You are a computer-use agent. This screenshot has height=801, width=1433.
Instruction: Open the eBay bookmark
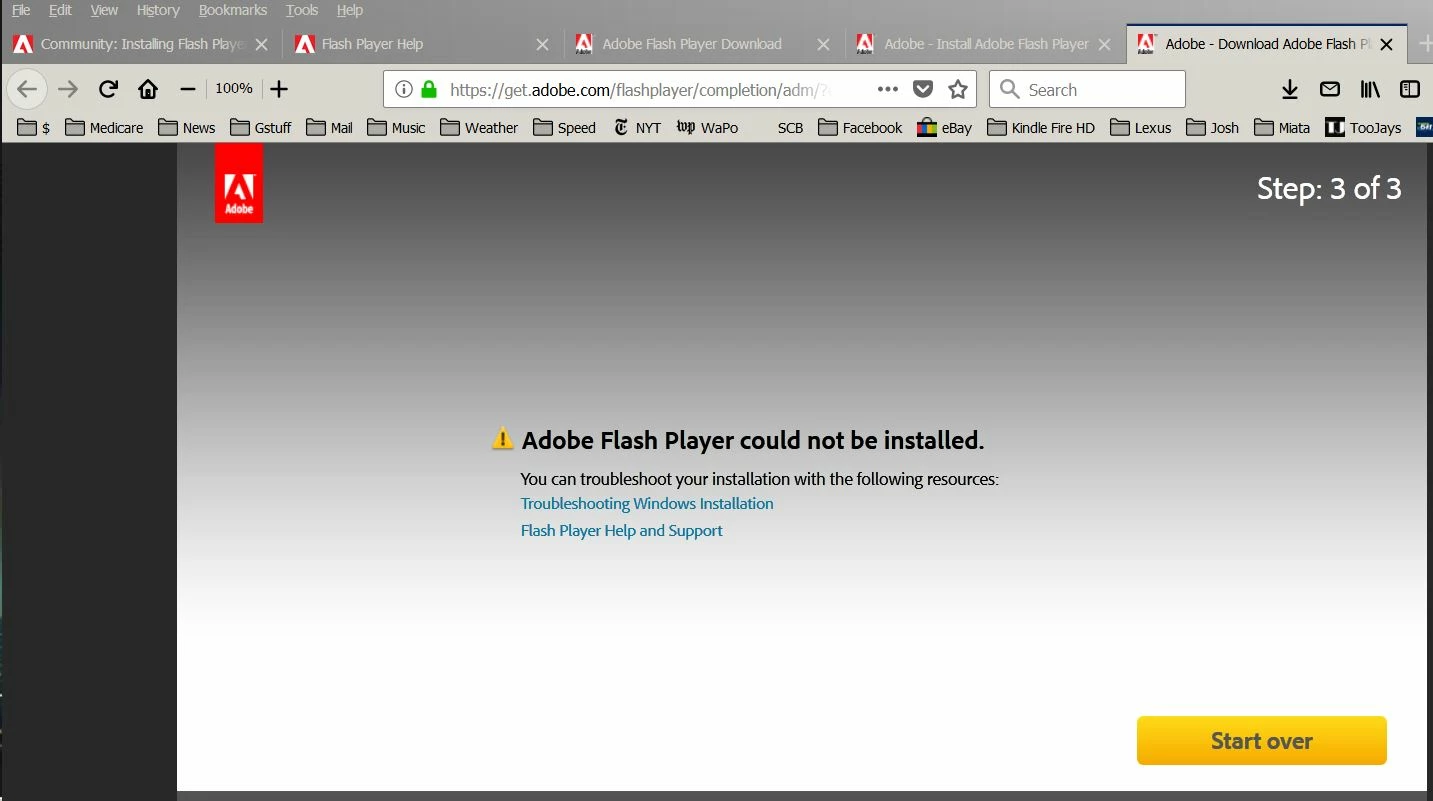(x=944, y=127)
